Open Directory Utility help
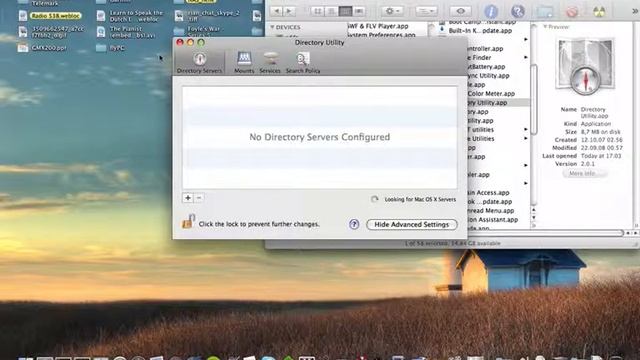 pyautogui.click(x=354, y=224)
